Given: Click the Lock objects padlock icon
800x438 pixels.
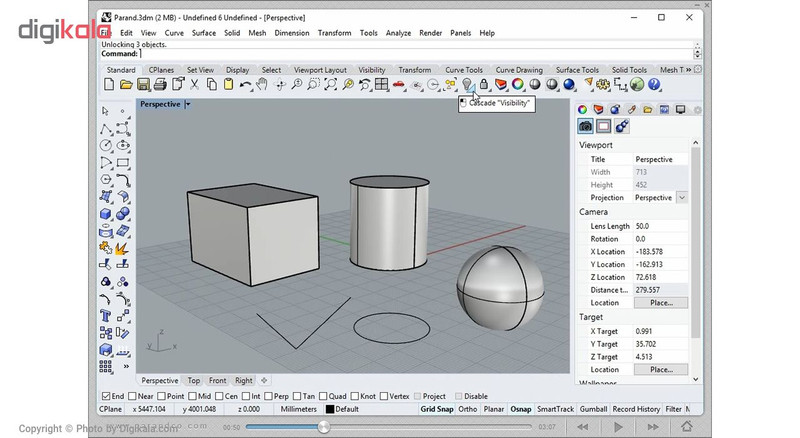Looking at the screenshot, I should (484, 84).
